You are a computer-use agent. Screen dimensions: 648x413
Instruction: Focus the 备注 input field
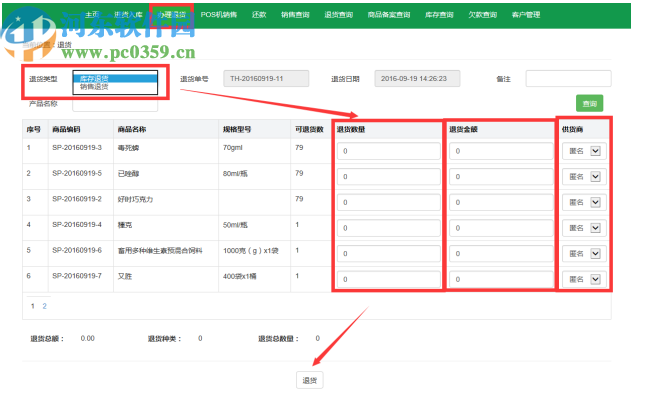tap(568, 79)
